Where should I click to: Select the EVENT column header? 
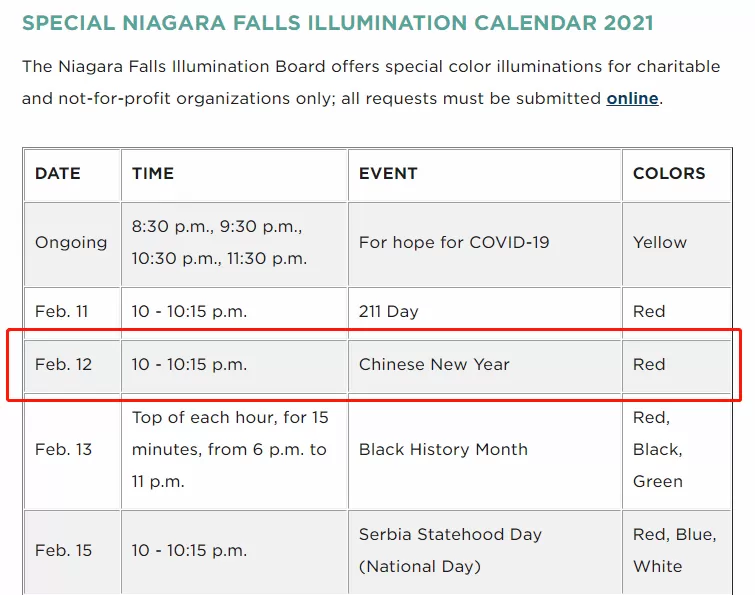pos(485,175)
